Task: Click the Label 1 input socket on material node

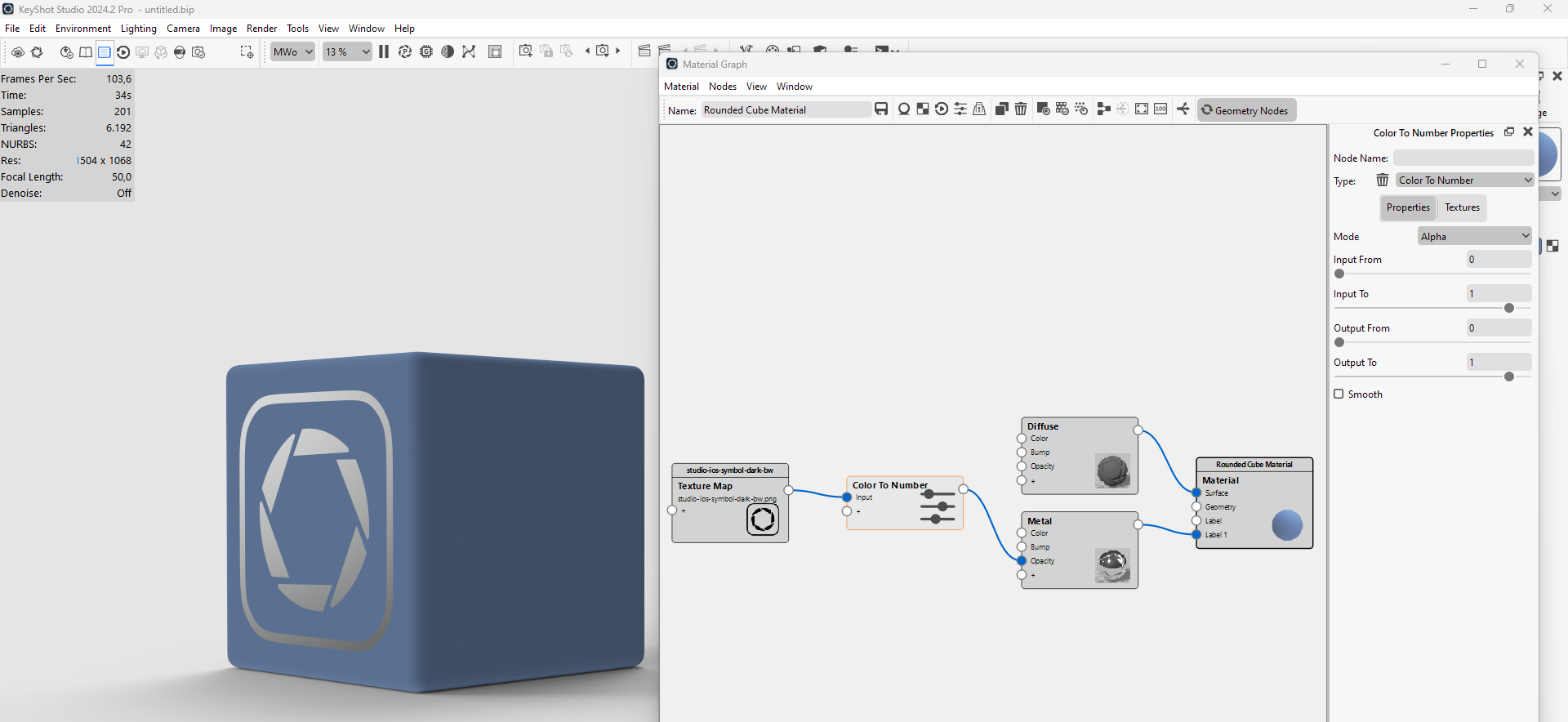Action: click(x=1196, y=534)
